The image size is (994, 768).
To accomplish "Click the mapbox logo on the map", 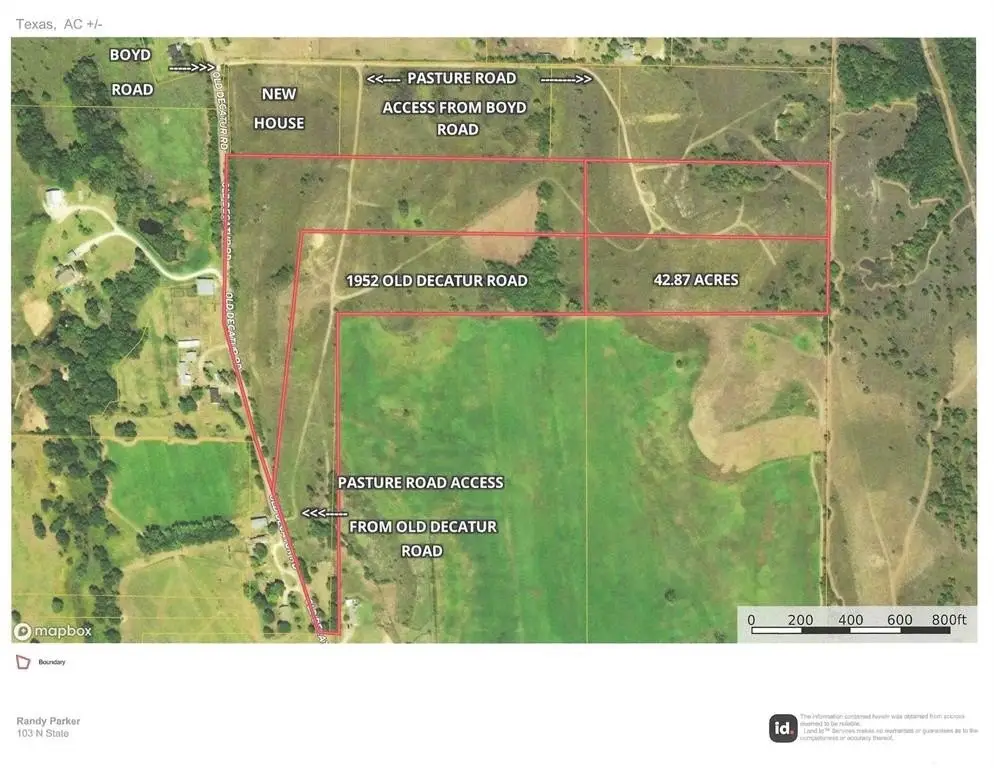I will pos(53,631).
